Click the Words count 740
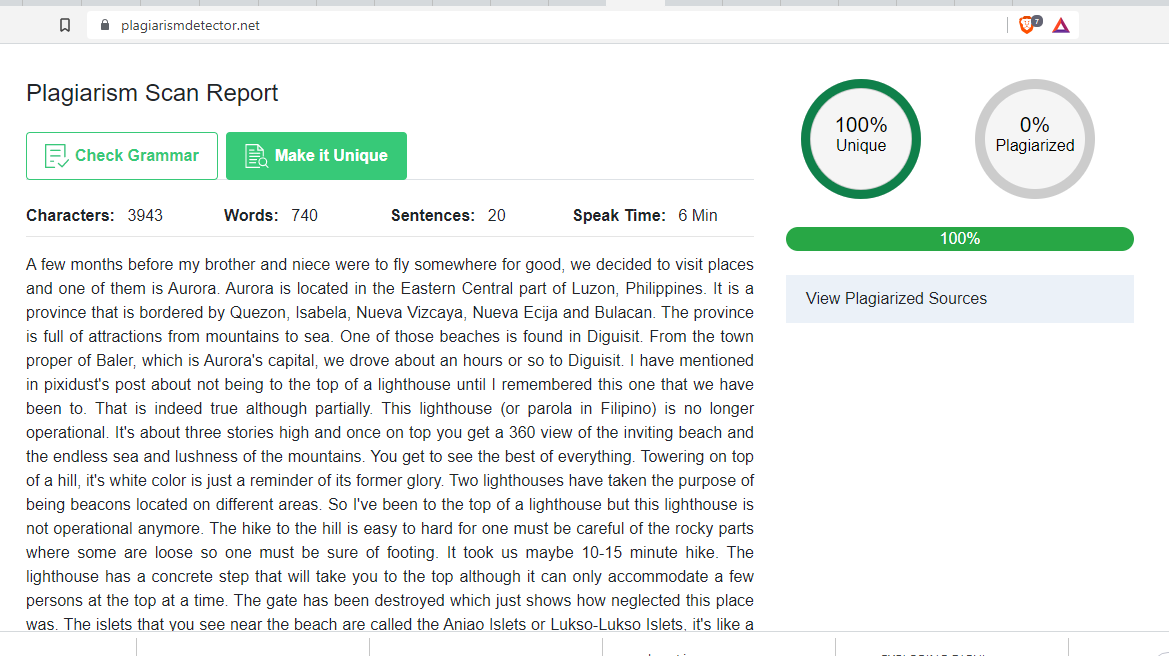The width and height of the screenshot is (1169, 656). (x=304, y=215)
